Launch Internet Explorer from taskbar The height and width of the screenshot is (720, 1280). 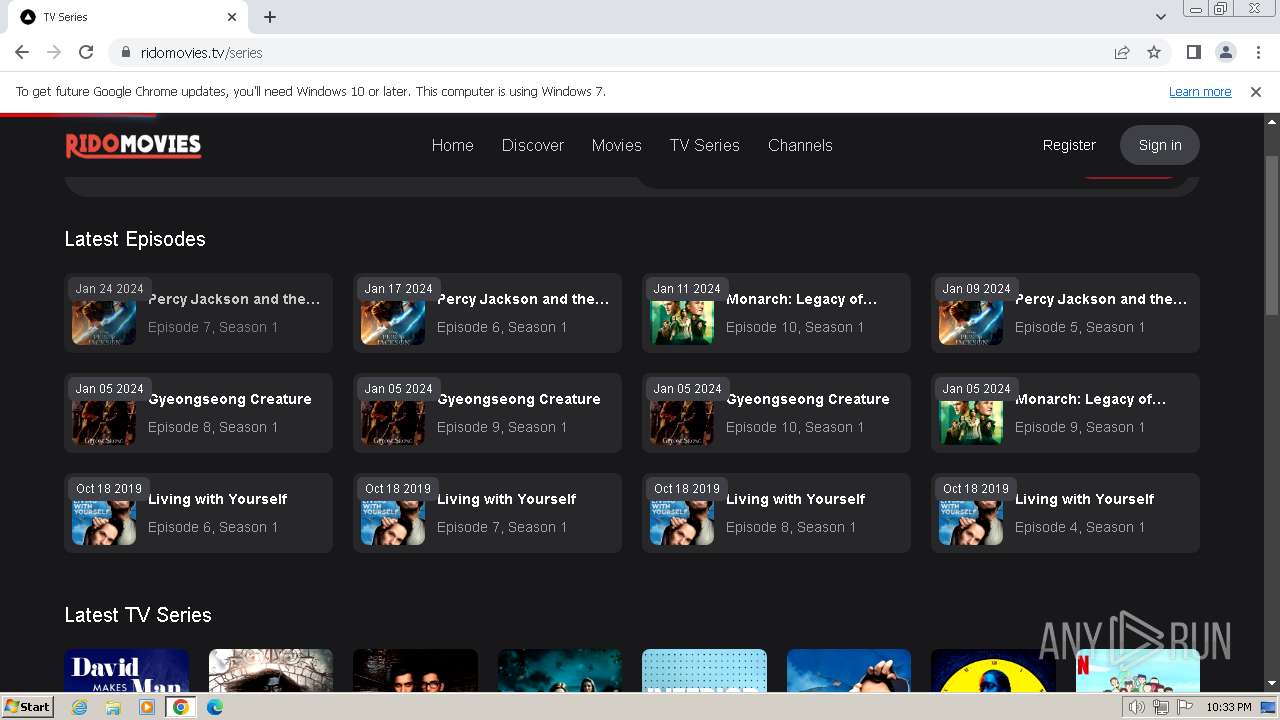pyautogui.click(x=79, y=707)
